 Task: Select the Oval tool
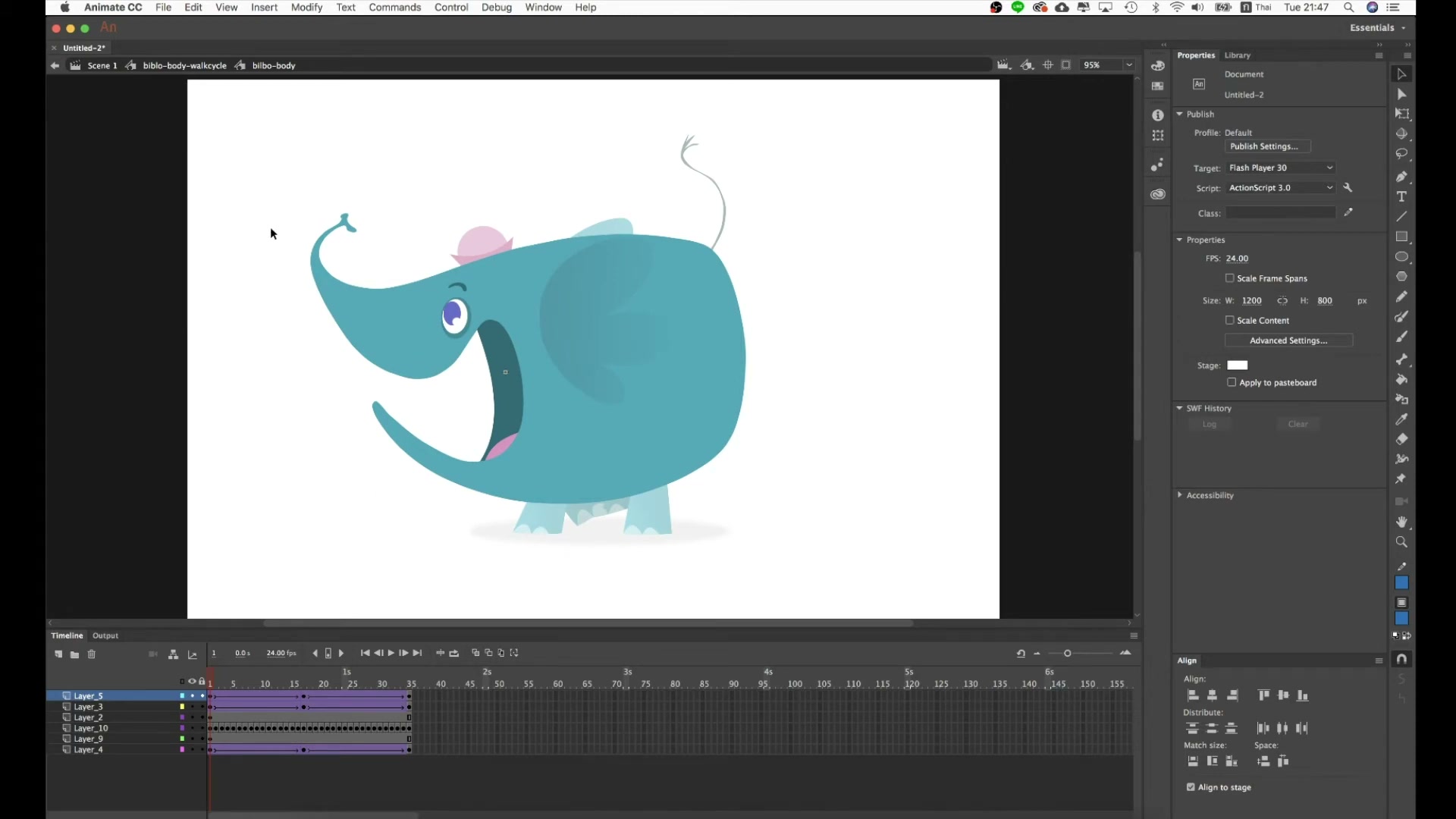1401,256
